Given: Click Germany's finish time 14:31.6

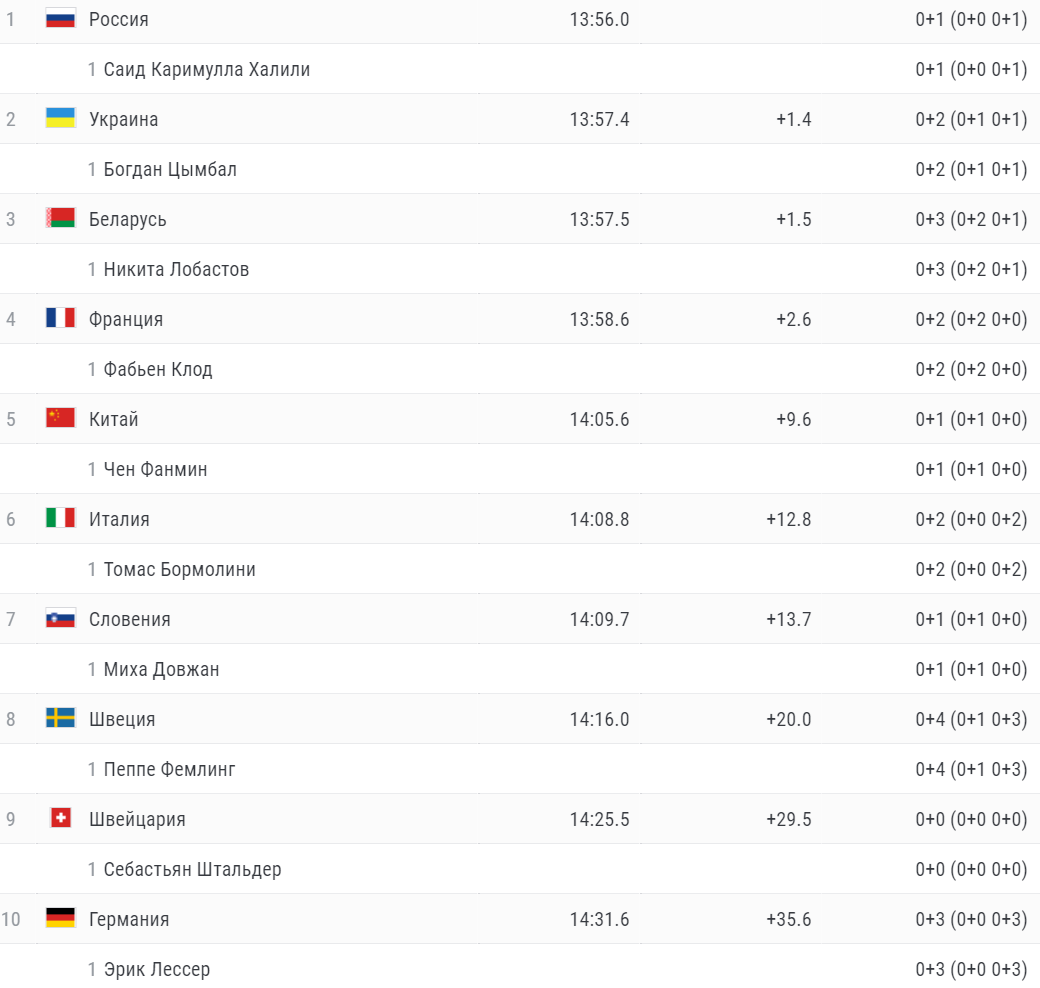Looking at the screenshot, I should (x=599, y=919).
